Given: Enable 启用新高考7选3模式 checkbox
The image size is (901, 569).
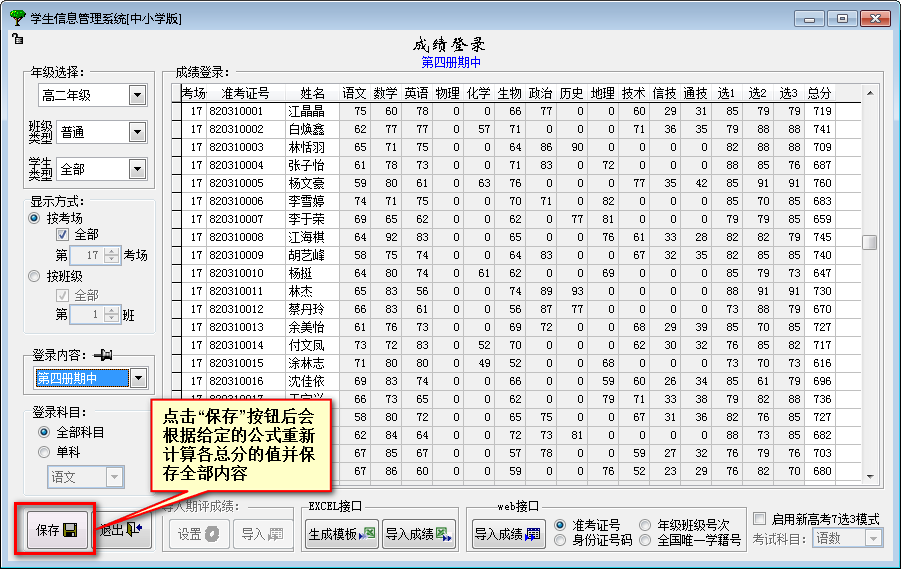Looking at the screenshot, I should tap(760, 519).
